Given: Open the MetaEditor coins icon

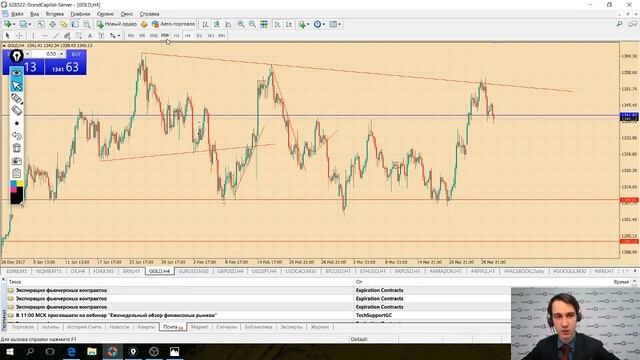Looking at the screenshot, I should pos(144,24).
